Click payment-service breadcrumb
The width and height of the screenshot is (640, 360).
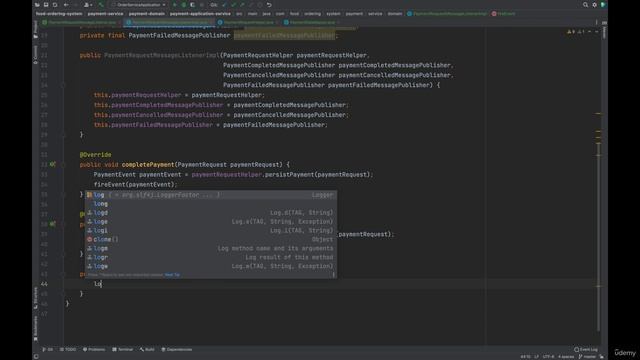pyautogui.click(x=105, y=13)
